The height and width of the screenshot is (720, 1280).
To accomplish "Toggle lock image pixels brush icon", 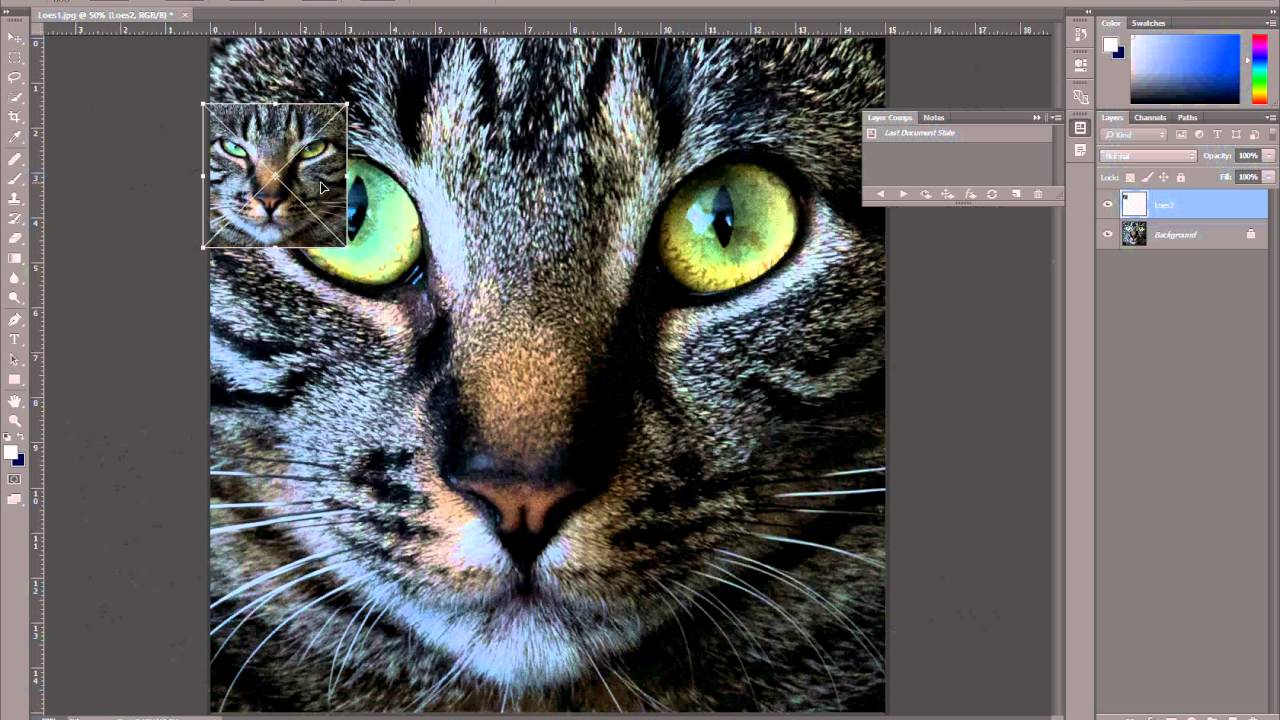I will 1147,177.
